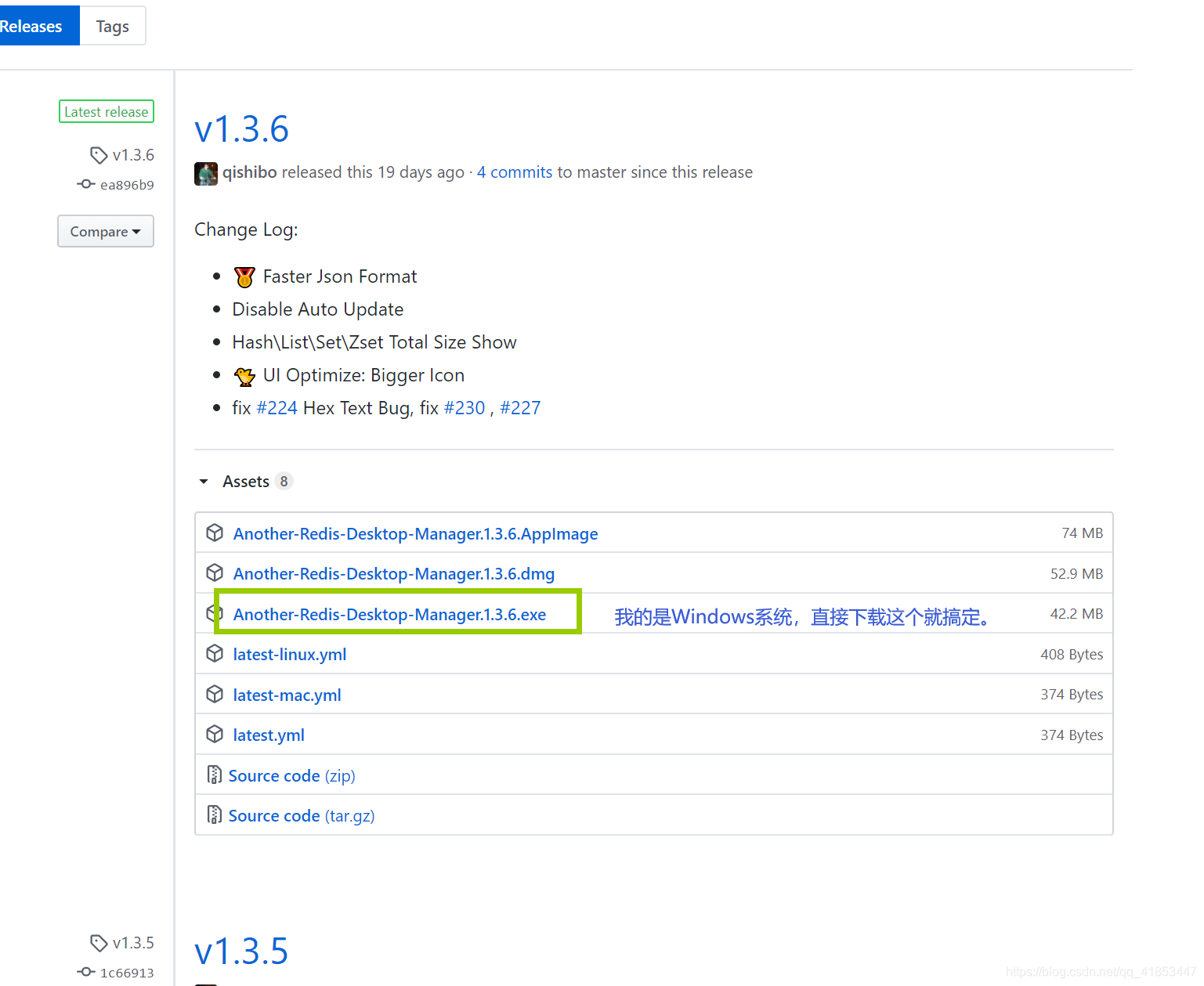Click the 42.2 MB file size text
Viewport: 1204px width, 986px height.
click(1077, 614)
